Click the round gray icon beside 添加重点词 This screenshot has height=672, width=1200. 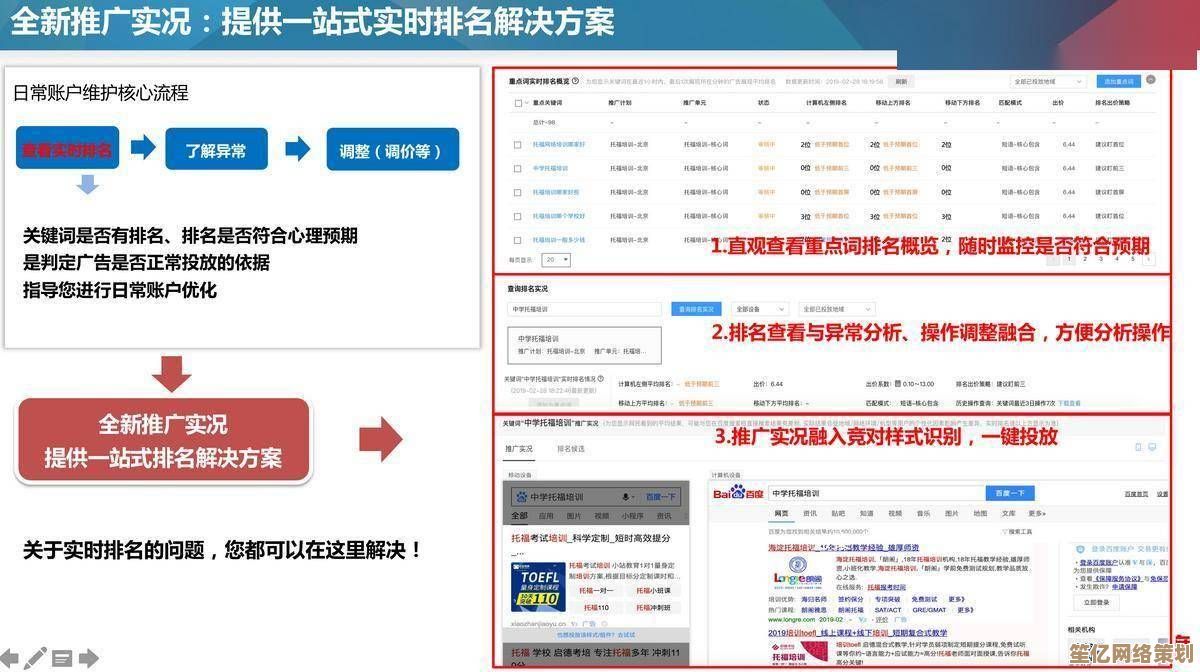[x=1151, y=80]
